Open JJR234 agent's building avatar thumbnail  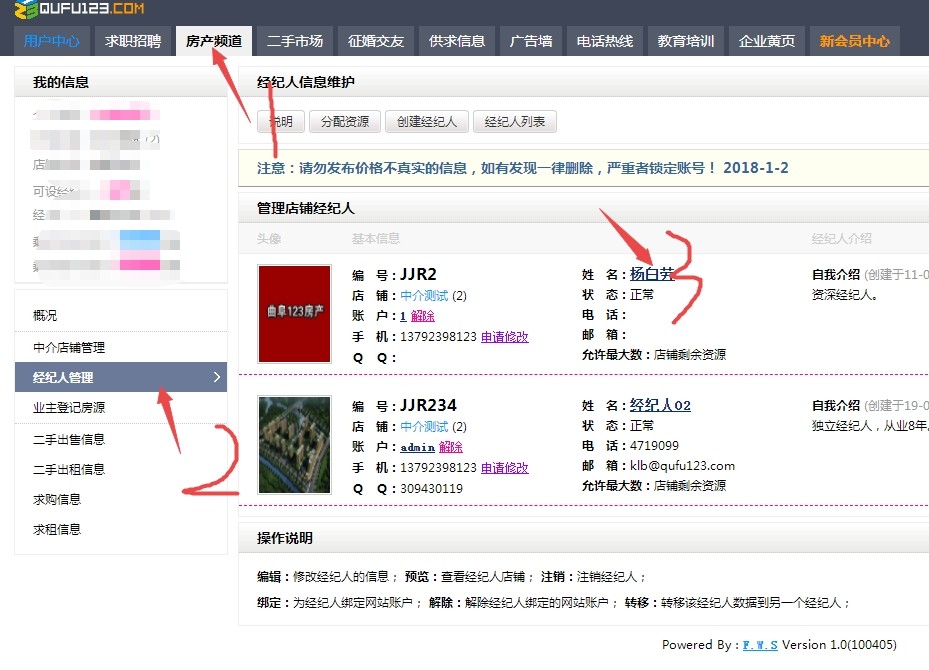294,444
